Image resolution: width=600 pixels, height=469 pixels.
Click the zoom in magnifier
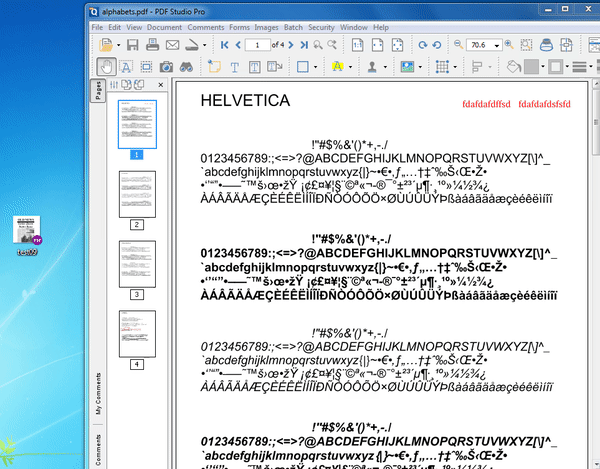(x=509, y=44)
